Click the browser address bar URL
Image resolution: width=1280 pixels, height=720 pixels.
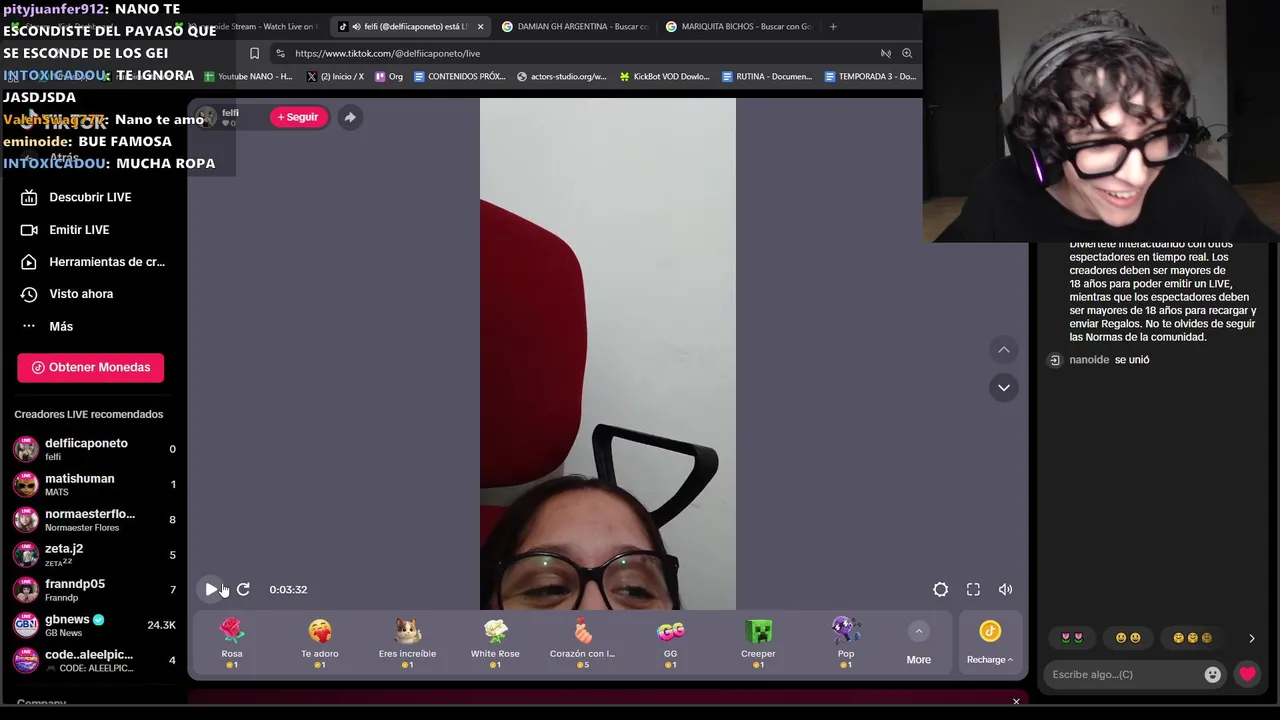tap(388, 54)
